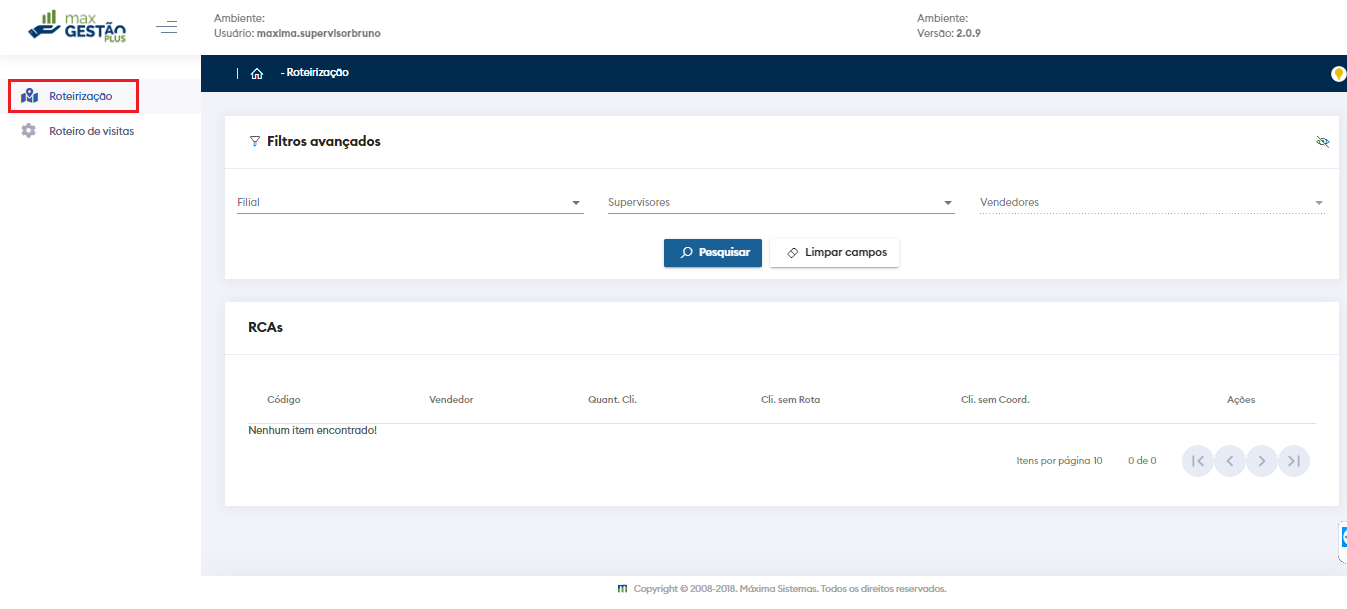Image resolution: width=1347 pixels, height=609 pixels.
Task: Click the home icon in the breadcrumb bar
Action: [x=257, y=73]
